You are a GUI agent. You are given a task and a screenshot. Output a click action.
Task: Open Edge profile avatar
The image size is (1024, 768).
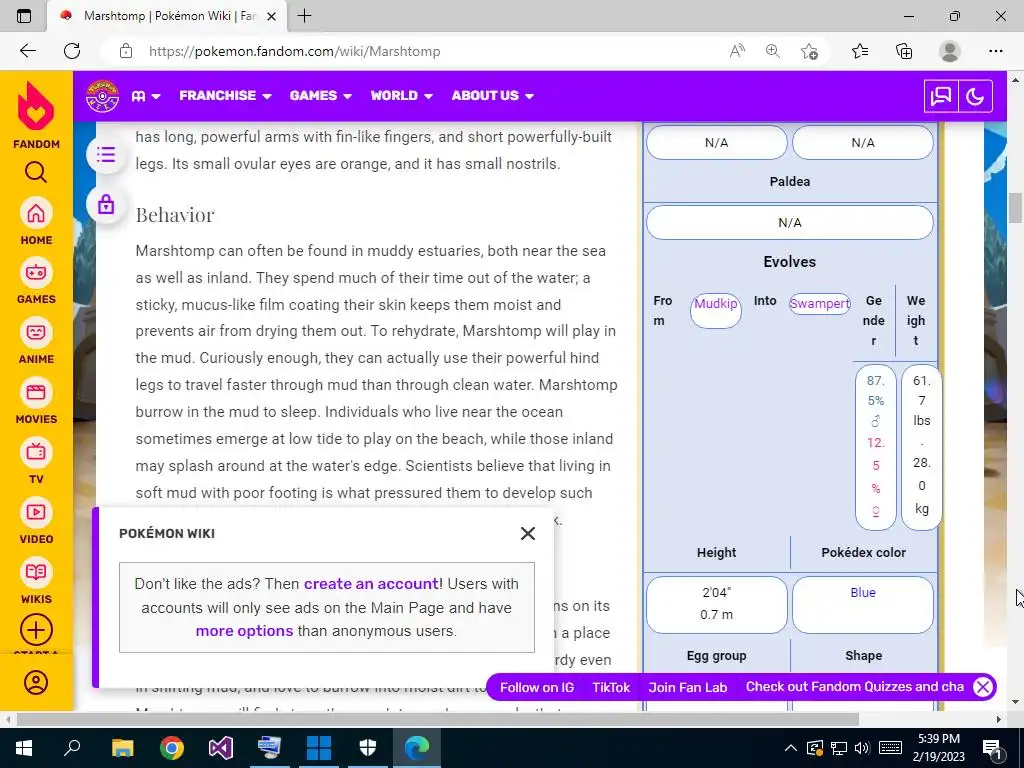(950, 51)
